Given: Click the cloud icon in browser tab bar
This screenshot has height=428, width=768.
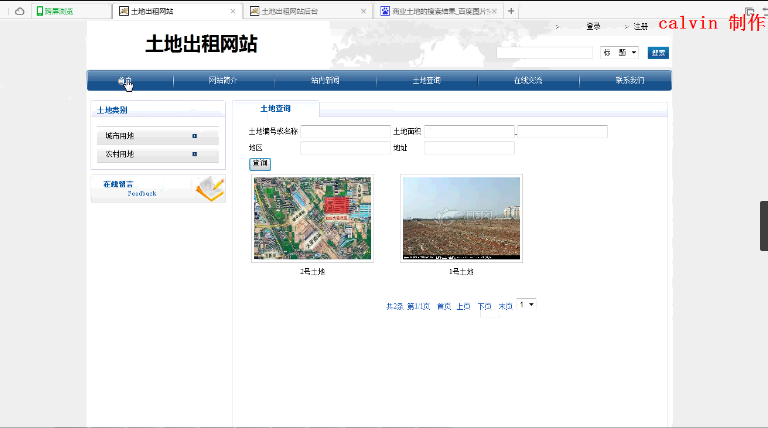Looking at the screenshot, I should tap(20, 11).
